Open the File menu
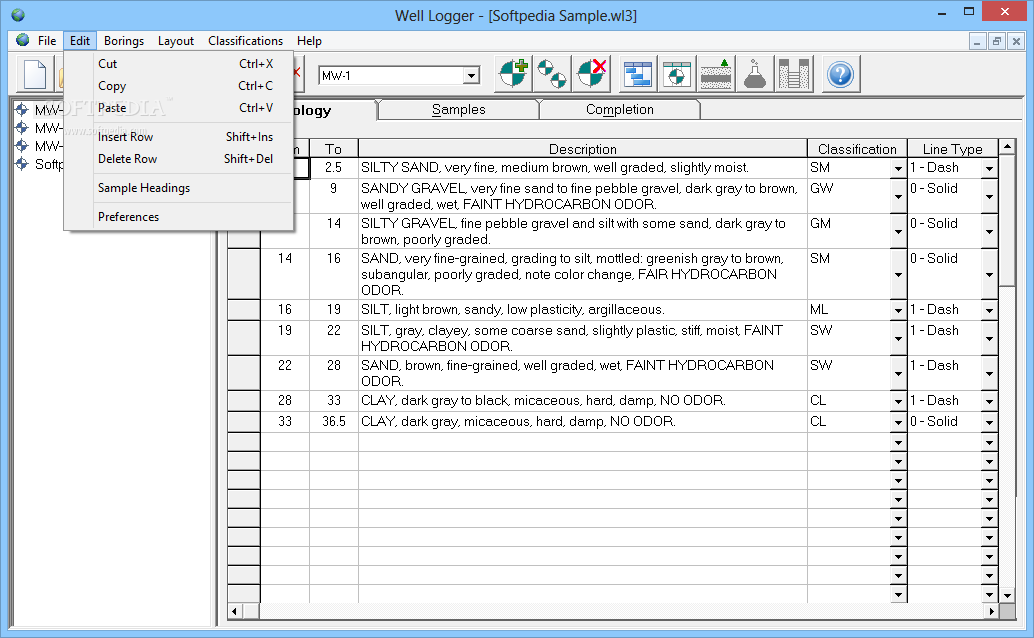Screen dimensions: 1034x638 (x=47, y=40)
